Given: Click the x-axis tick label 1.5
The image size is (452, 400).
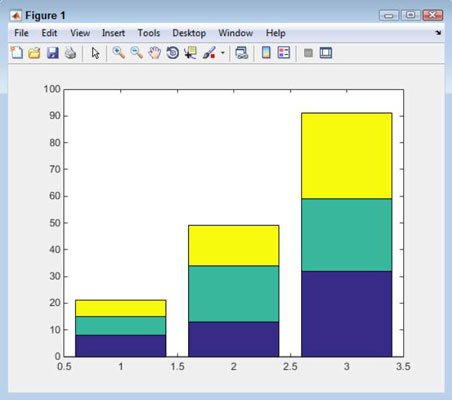Looking at the screenshot, I should coord(177,367).
